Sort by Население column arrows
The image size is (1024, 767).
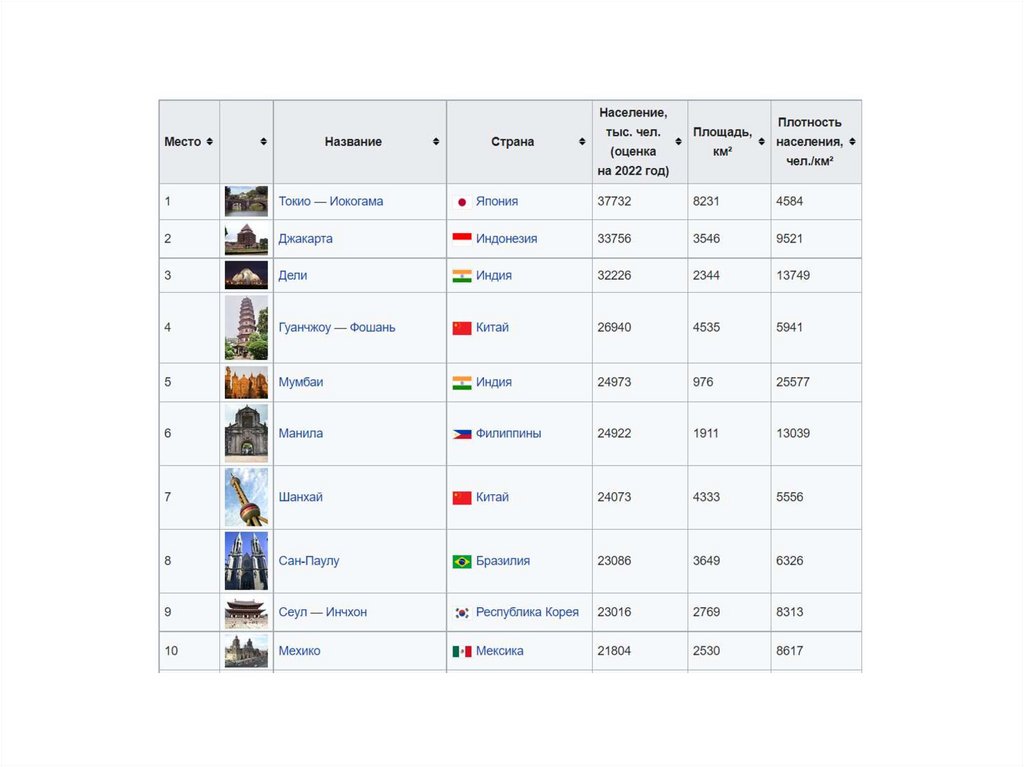[679, 142]
